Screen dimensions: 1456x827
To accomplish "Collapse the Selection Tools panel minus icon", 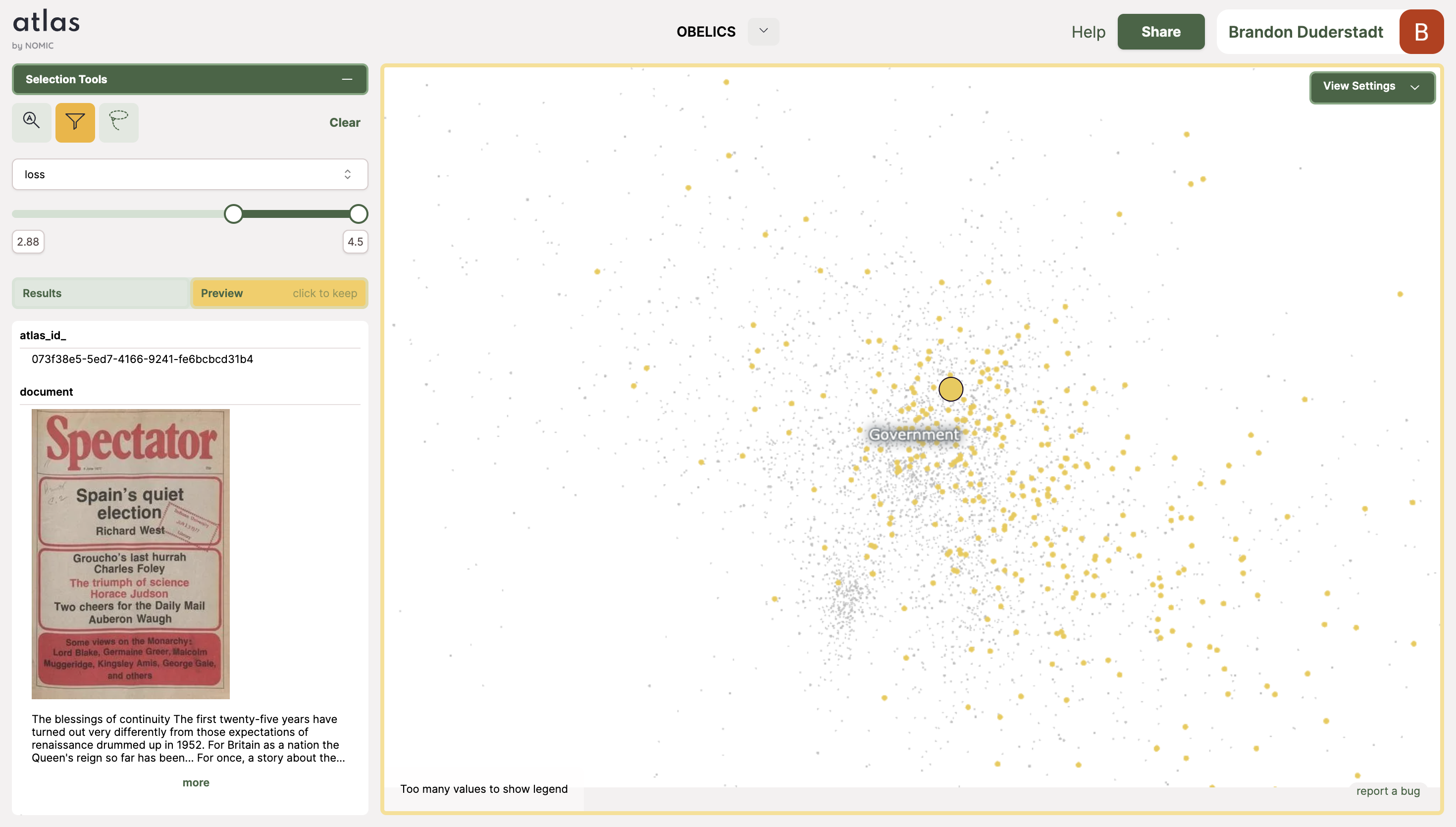I will pos(346,80).
